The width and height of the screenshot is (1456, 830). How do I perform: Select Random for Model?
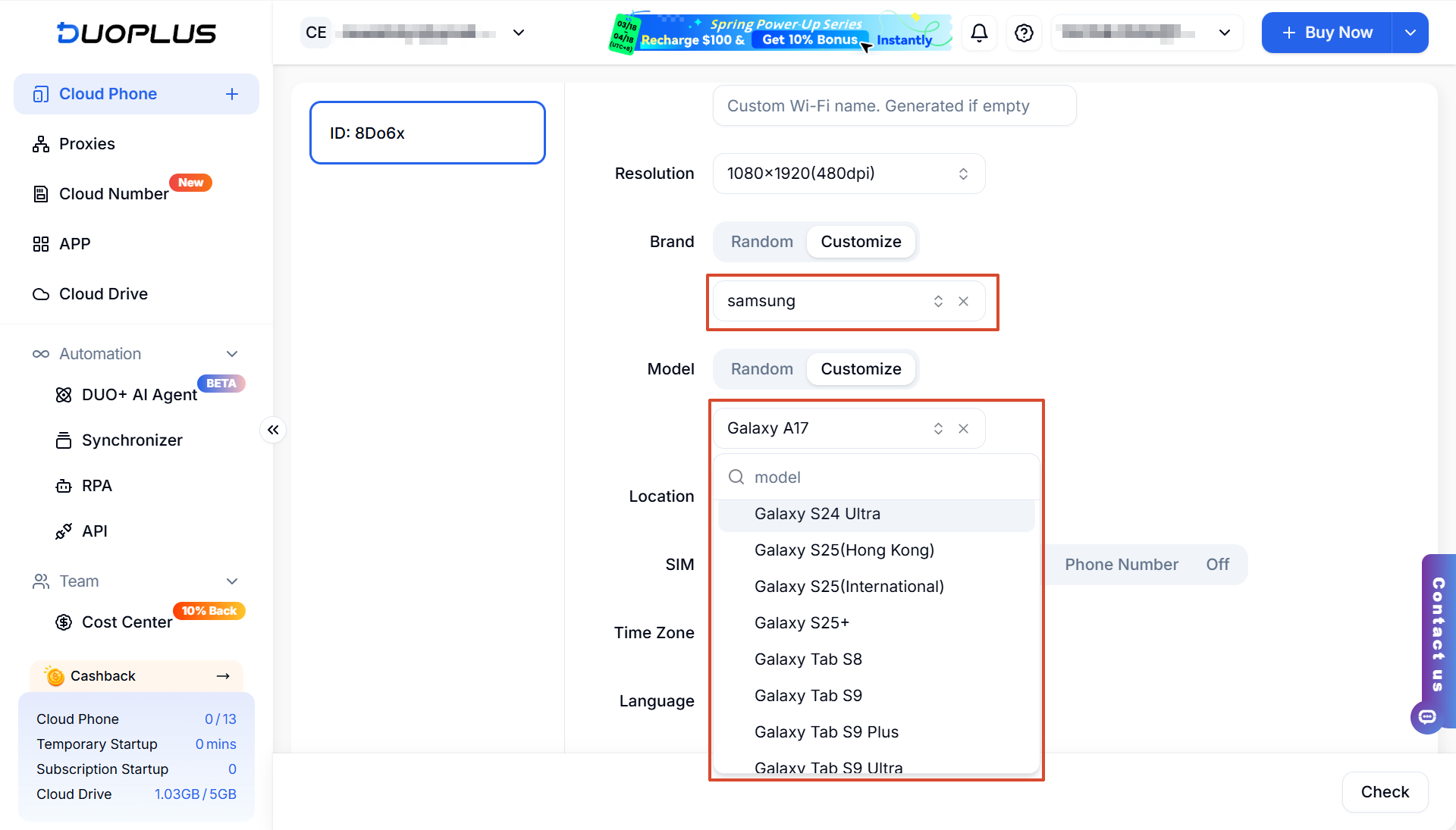pos(761,369)
